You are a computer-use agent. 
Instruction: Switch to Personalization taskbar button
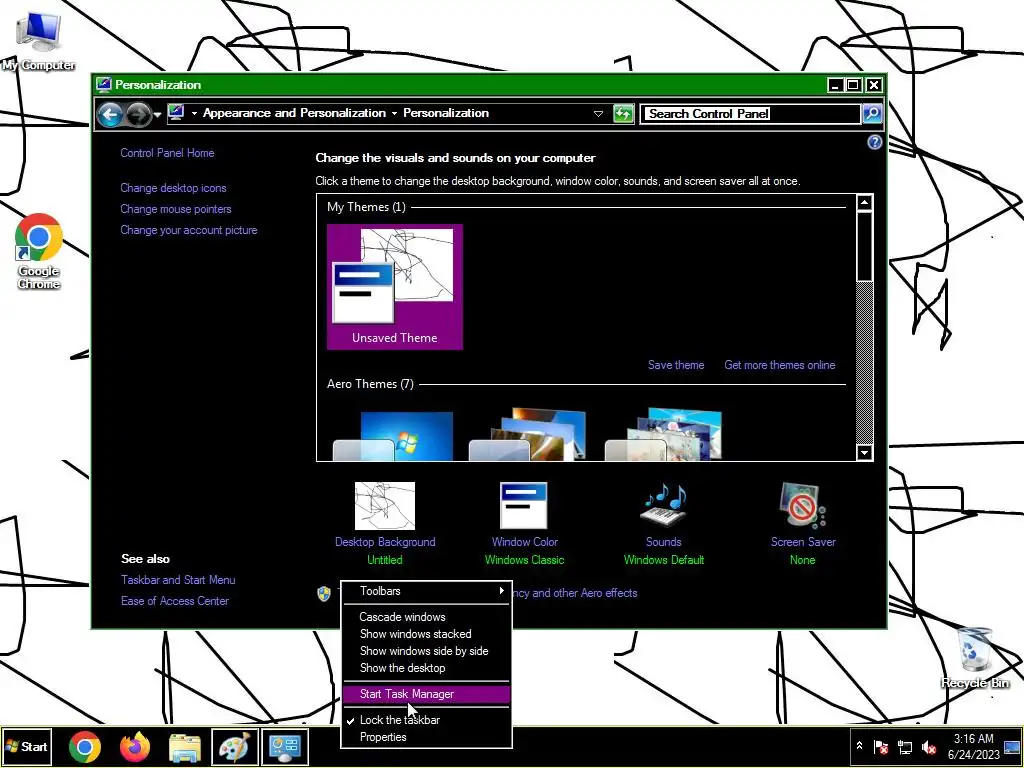285,746
